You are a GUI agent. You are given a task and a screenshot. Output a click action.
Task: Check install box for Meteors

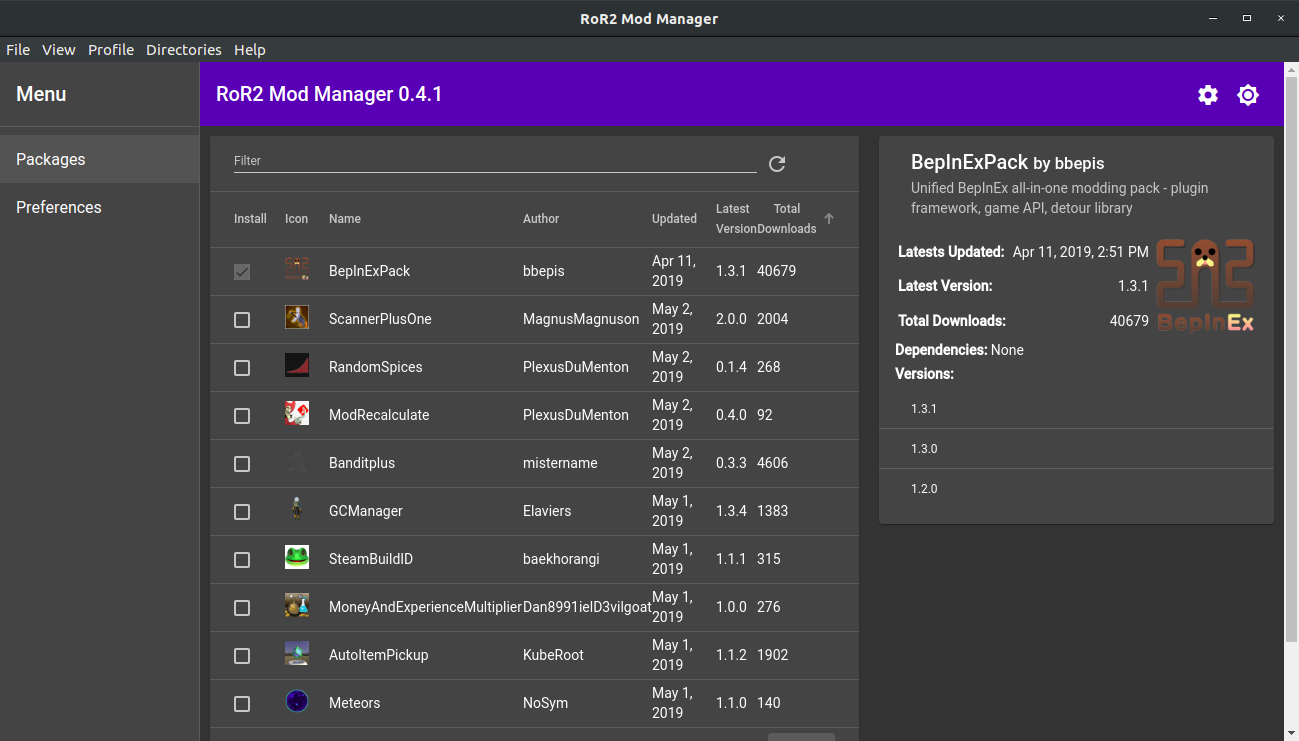pos(242,704)
